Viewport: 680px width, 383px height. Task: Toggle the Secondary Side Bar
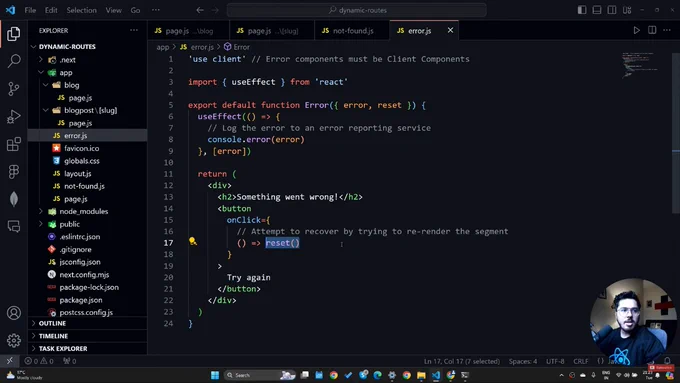point(611,10)
